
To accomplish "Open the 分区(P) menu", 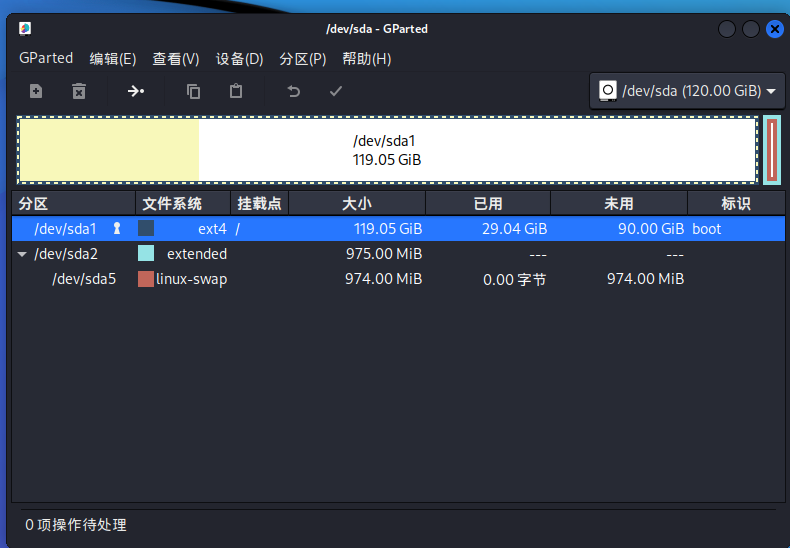I will (x=303, y=59).
